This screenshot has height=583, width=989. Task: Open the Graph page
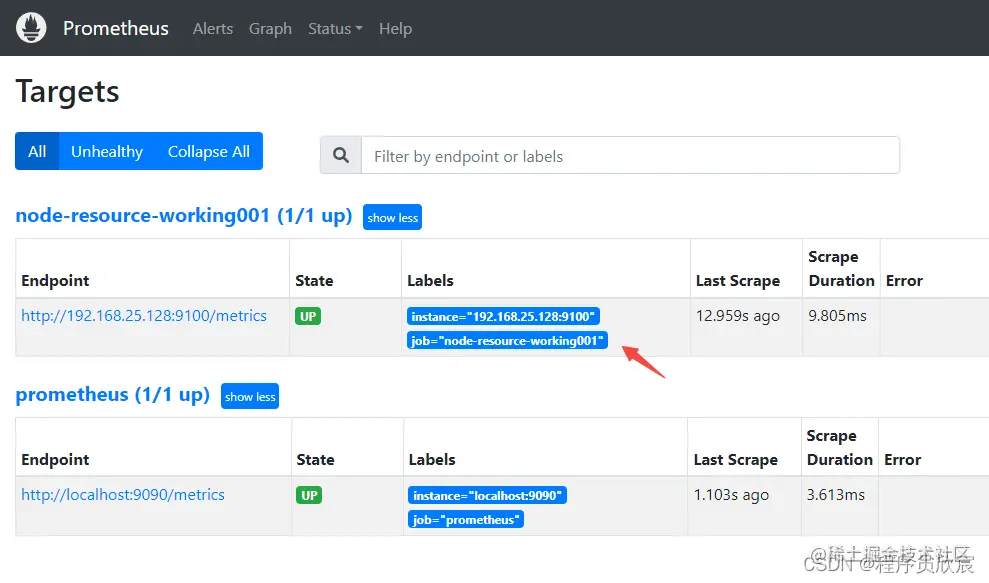270,28
